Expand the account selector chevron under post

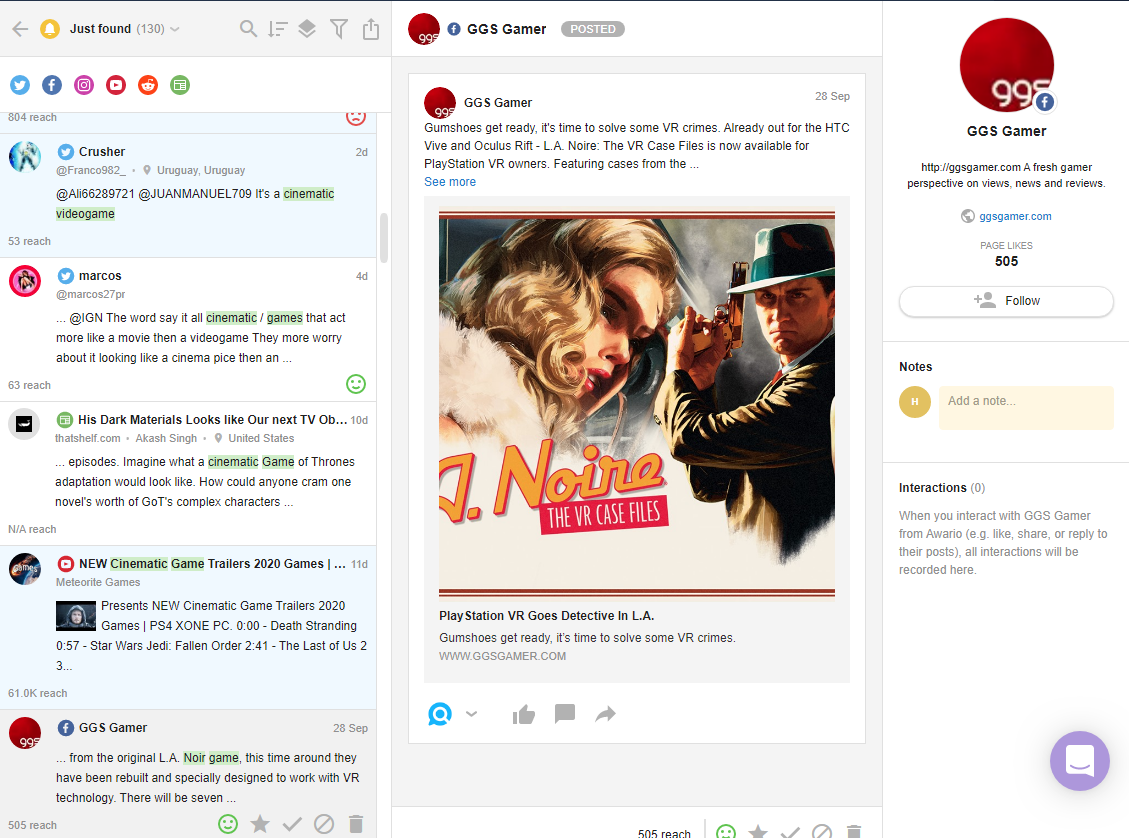coord(472,714)
